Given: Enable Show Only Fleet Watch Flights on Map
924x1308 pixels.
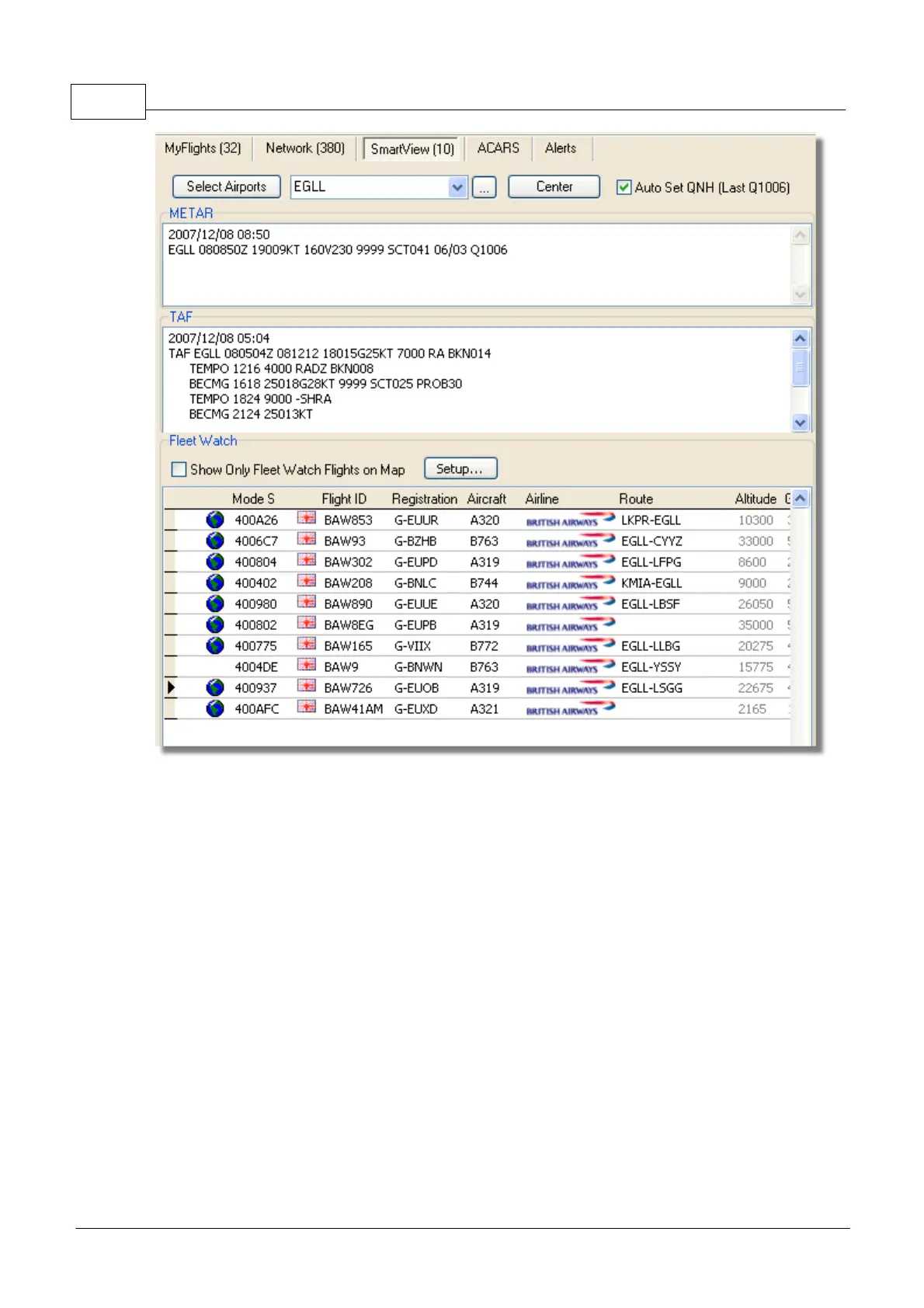Looking at the screenshot, I should [x=179, y=469].
